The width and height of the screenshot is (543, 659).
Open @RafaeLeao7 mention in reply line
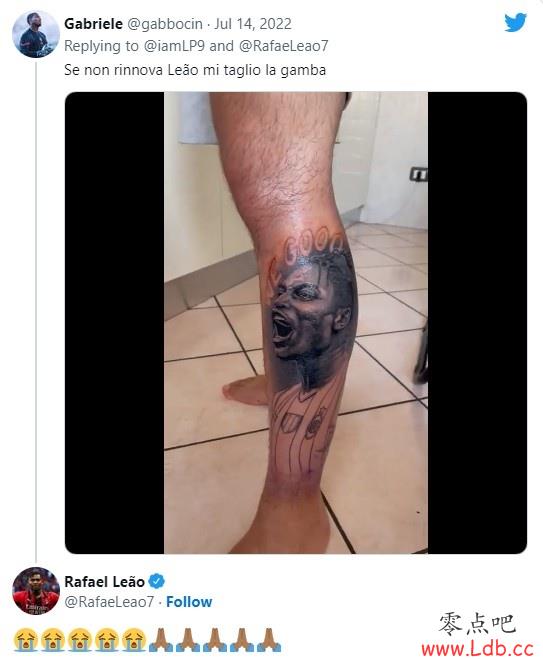click(x=284, y=46)
